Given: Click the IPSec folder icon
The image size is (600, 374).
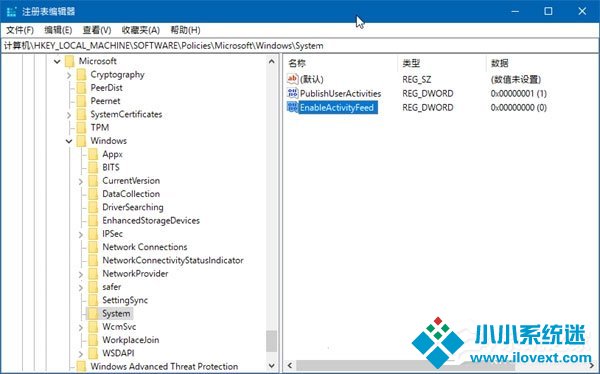Looking at the screenshot, I should click(x=93, y=234).
